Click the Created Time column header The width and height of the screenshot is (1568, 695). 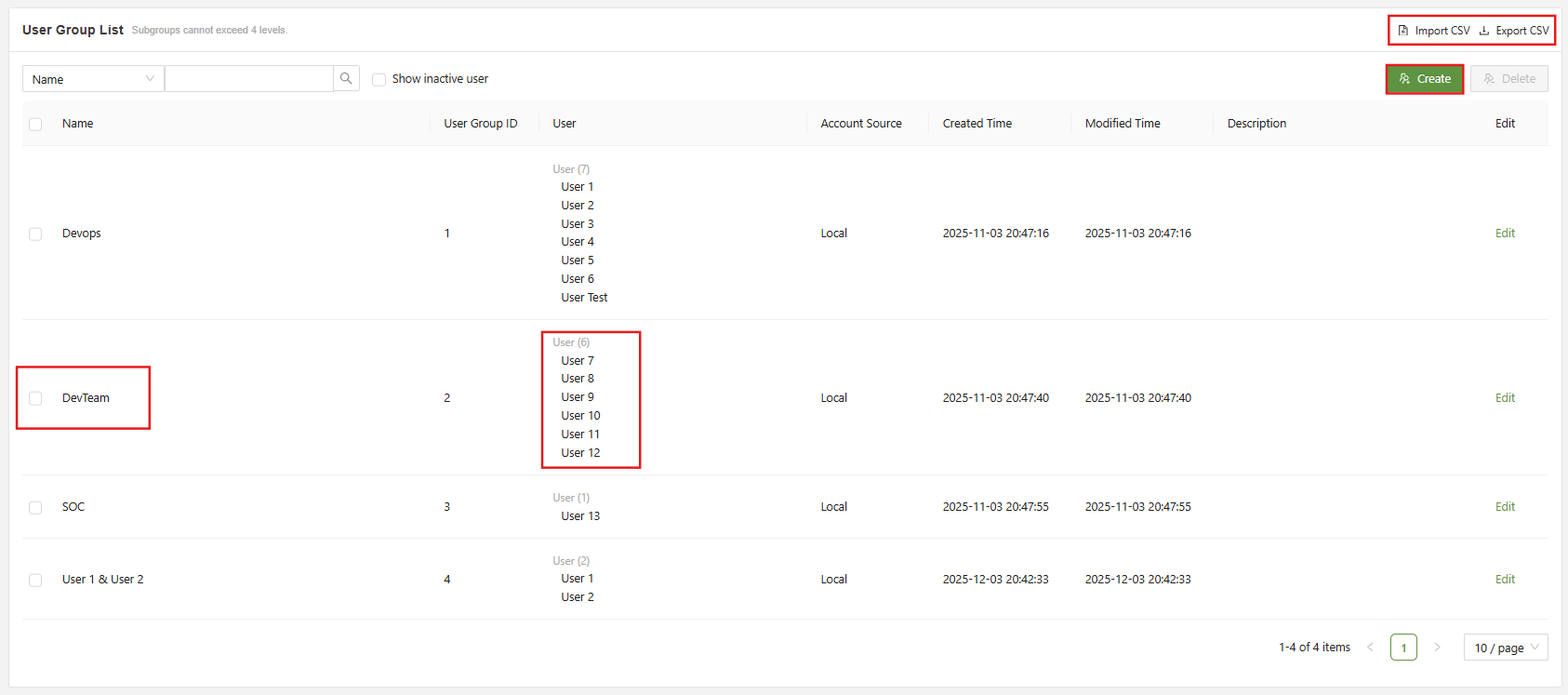pyautogui.click(x=977, y=124)
